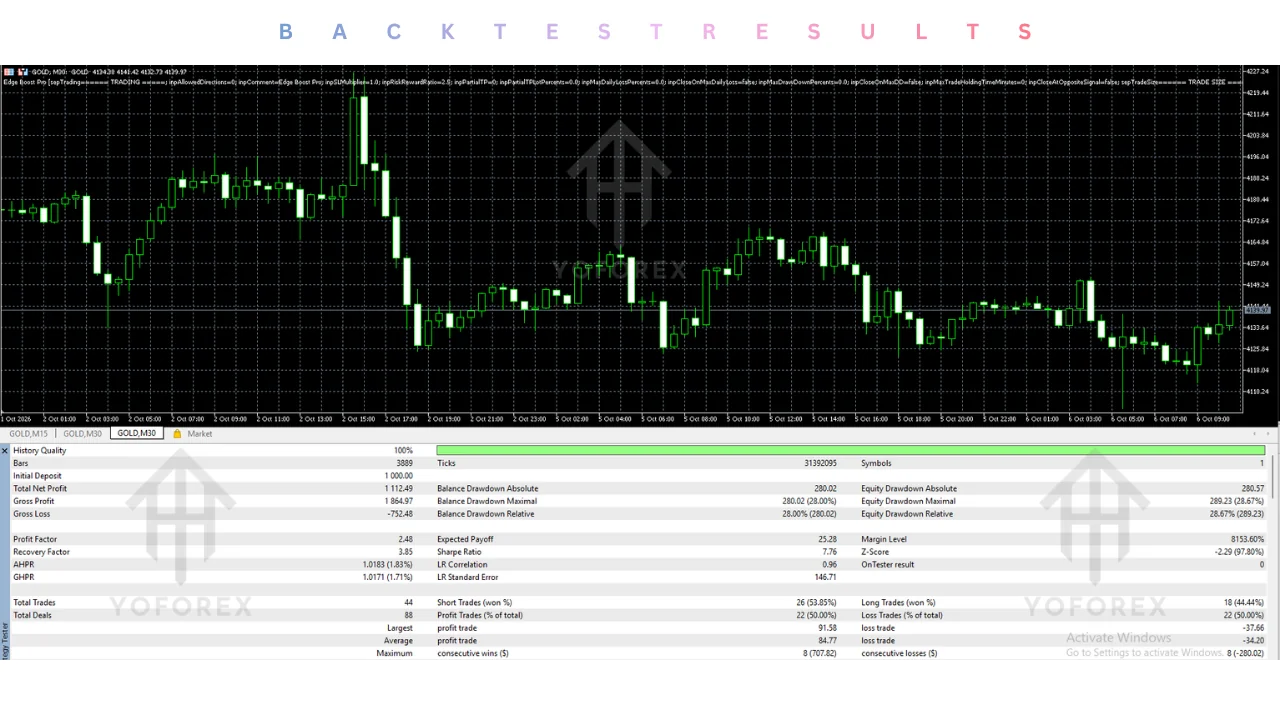The height and width of the screenshot is (720, 1280).
Task: Select the Margin Level value 8153.60%
Action: [x=1249, y=539]
